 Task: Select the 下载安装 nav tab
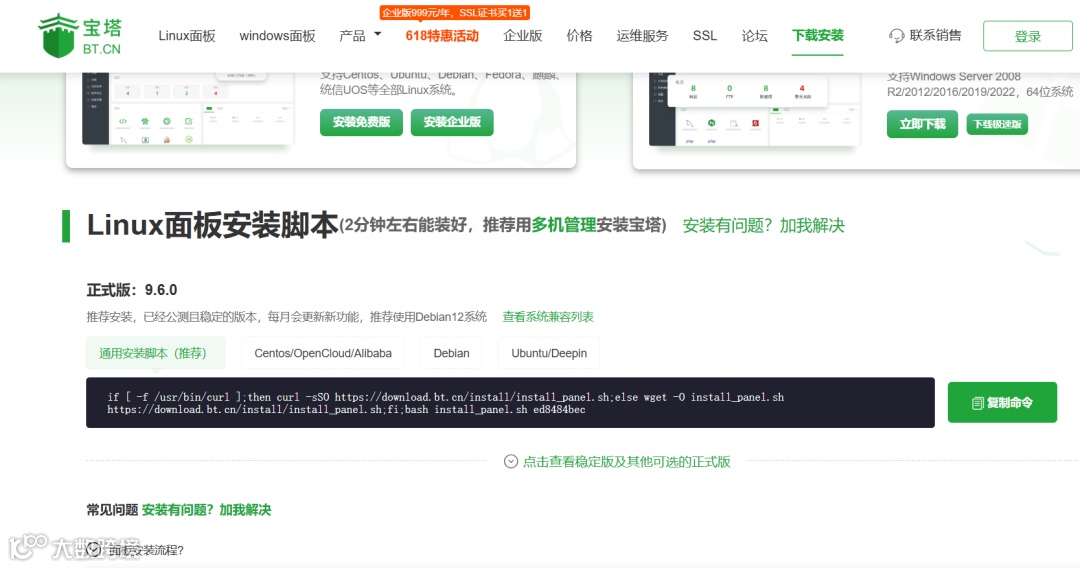pos(818,35)
